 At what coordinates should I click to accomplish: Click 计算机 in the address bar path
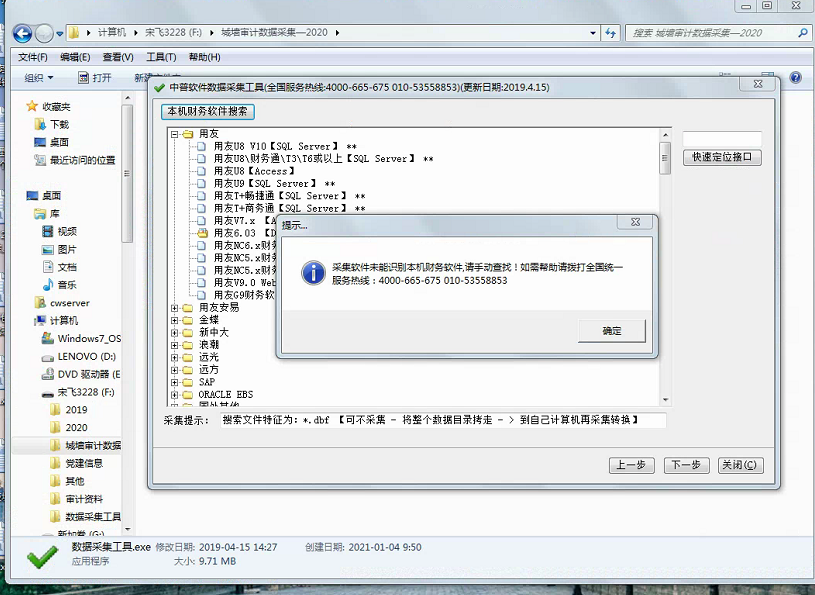[x=112, y=33]
